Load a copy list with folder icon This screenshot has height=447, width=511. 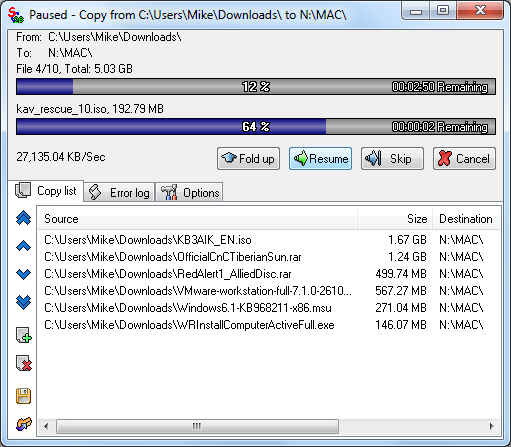coord(24,424)
